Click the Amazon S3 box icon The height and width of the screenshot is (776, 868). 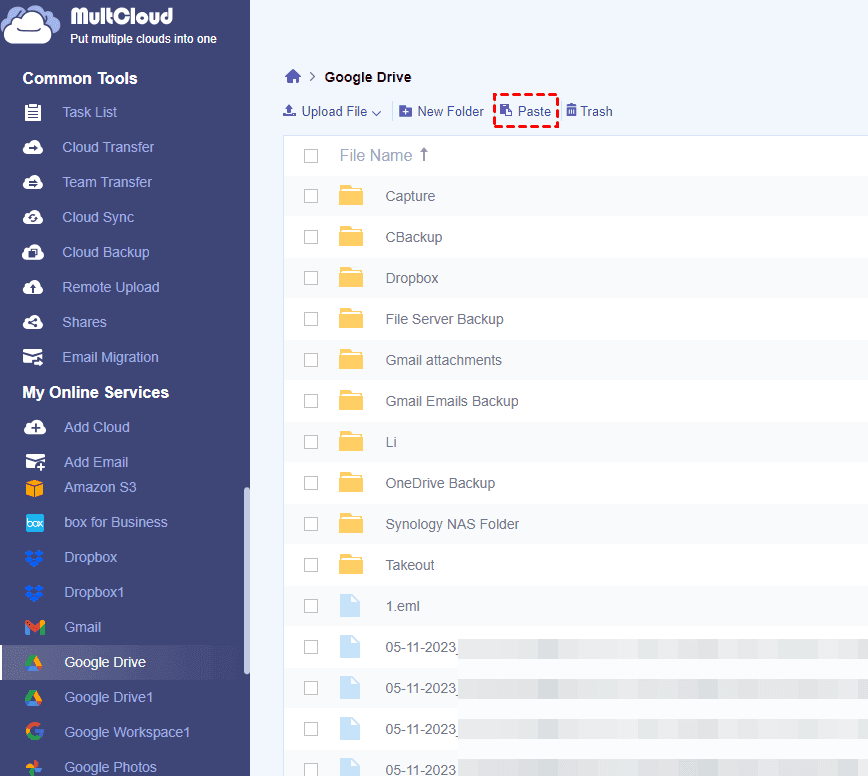(34, 488)
